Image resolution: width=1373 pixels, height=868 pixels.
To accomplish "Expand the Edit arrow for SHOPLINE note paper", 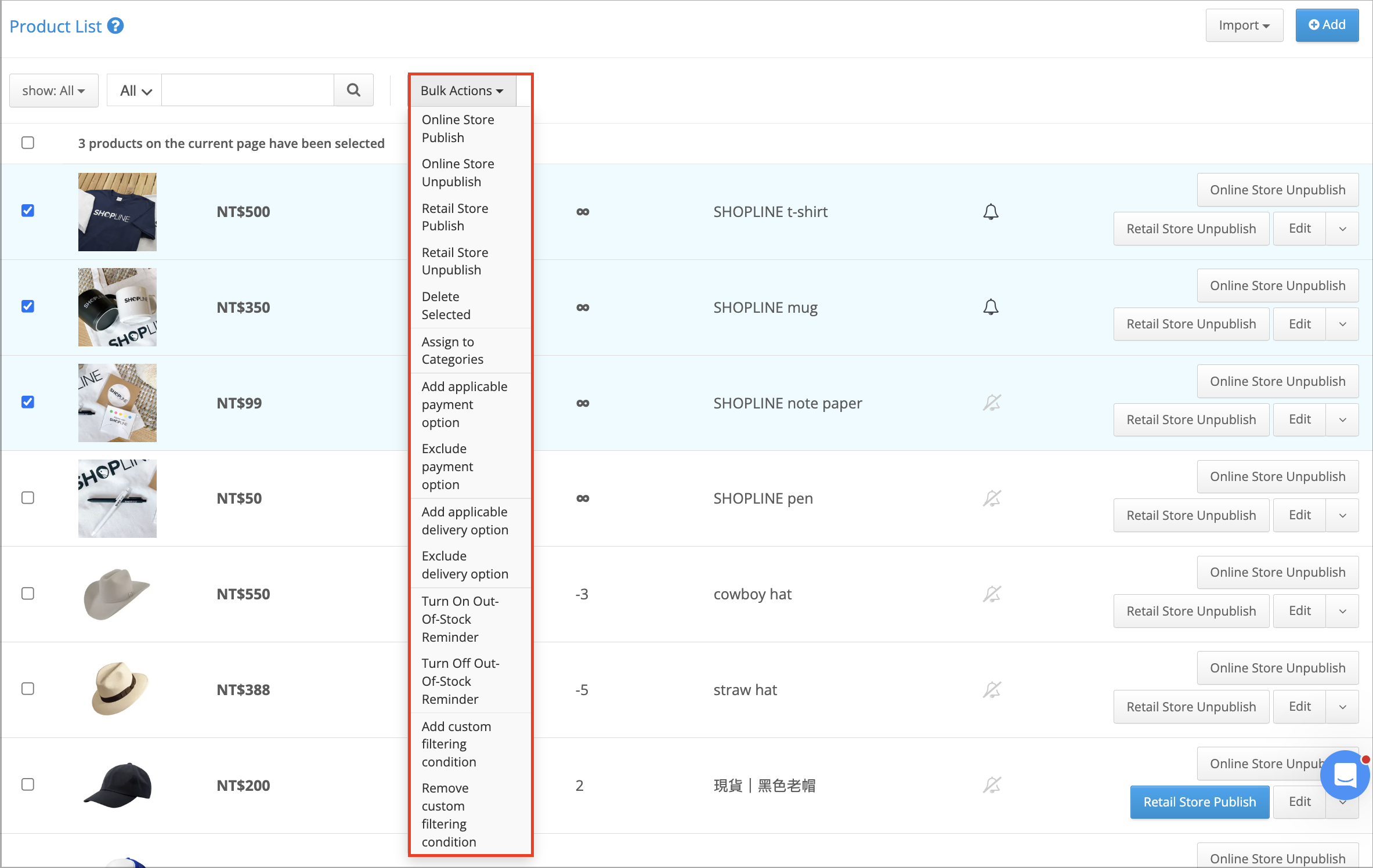I will [x=1342, y=419].
